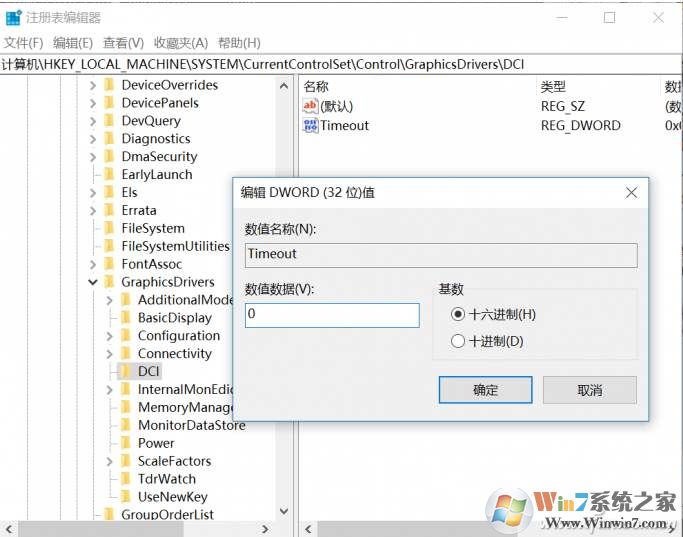
Task: Select the EarlyLaunch tree item label
Action: pyautogui.click(x=157, y=174)
